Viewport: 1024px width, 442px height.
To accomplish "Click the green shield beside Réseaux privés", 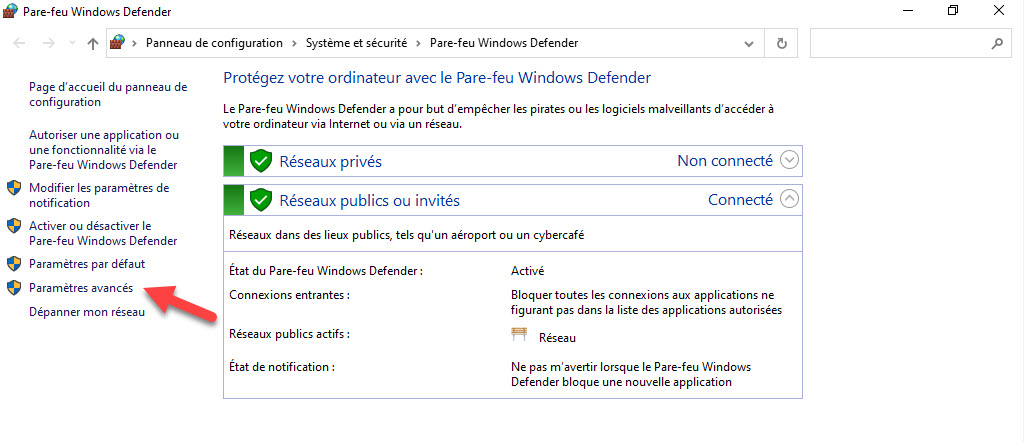I will 261,161.
